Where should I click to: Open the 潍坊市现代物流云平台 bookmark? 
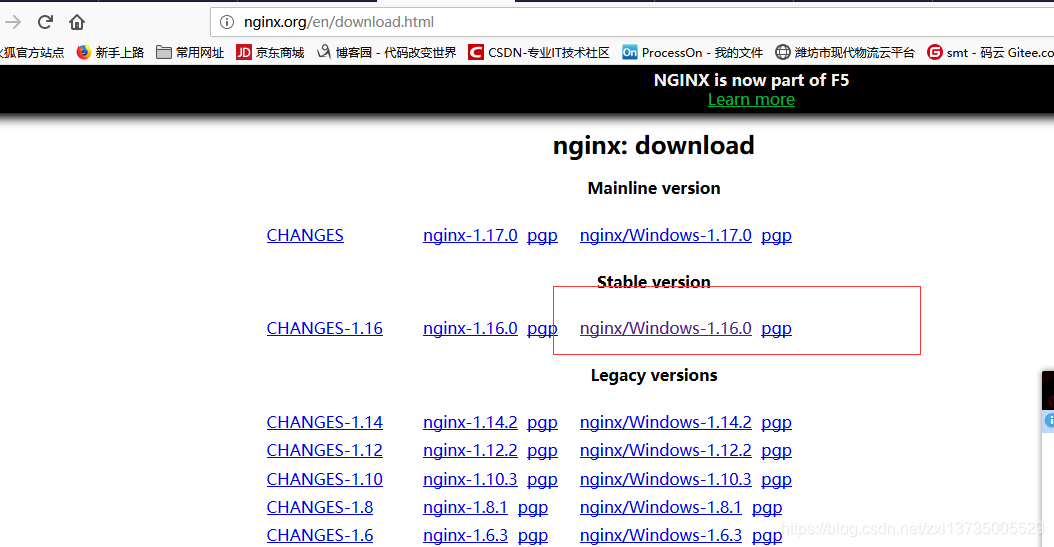pos(845,52)
